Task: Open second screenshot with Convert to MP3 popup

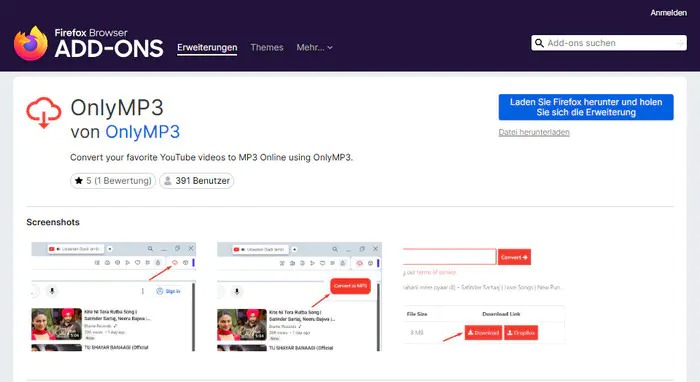Action: (x=299, y=297)
